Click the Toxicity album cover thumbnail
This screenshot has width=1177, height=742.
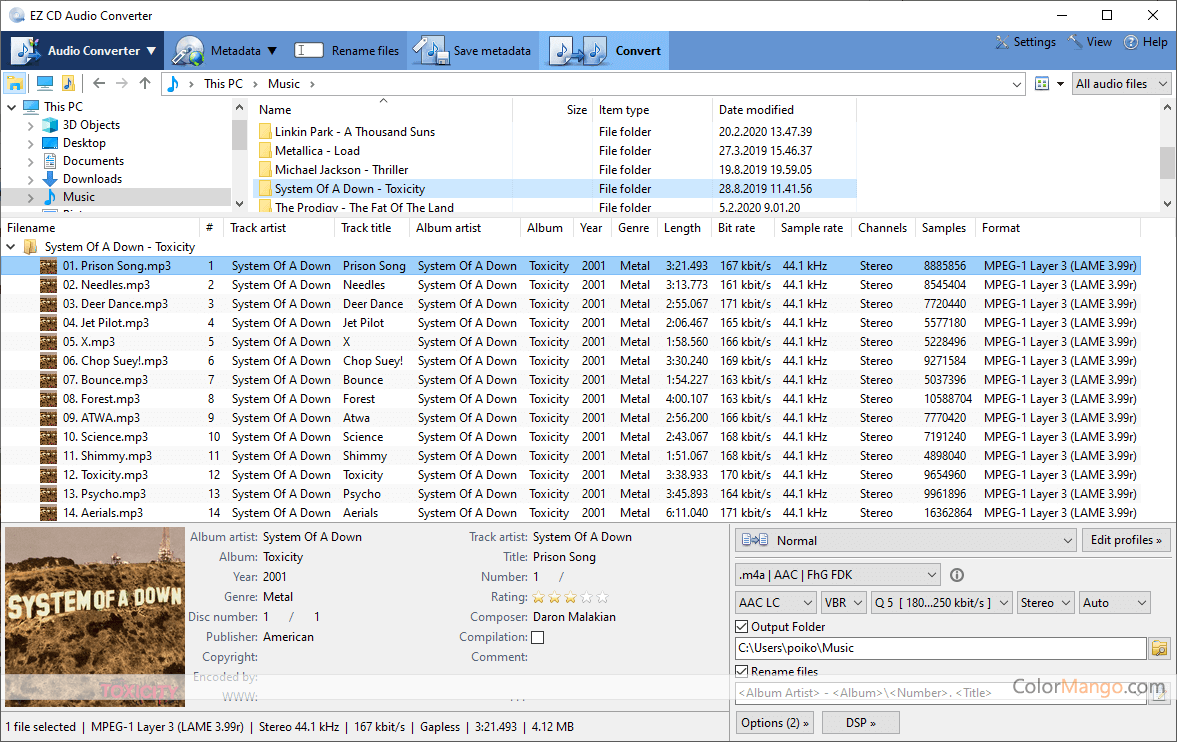pyautogui.click(x=95, y=617)
